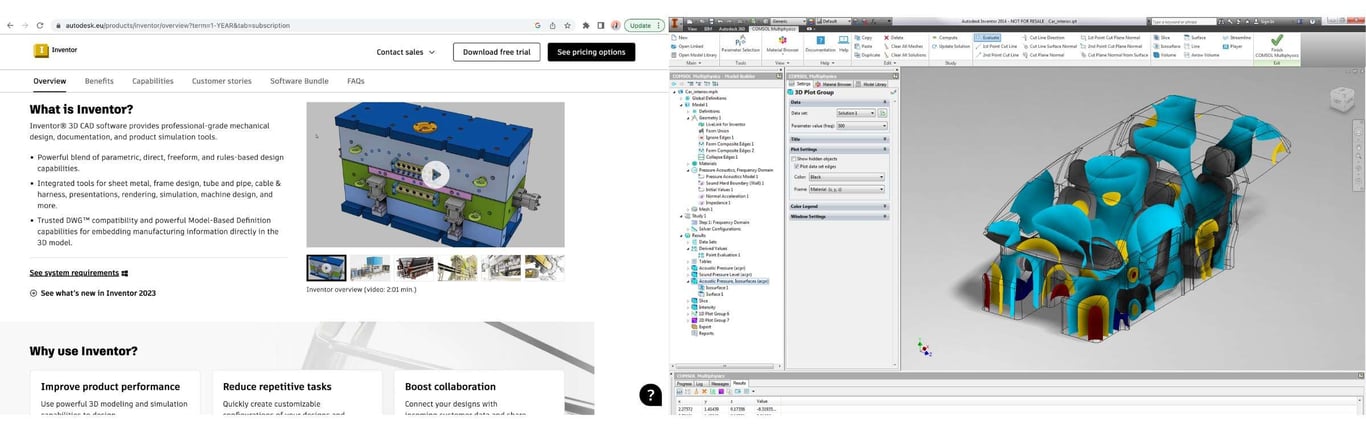Image resolution: width=1366 pixels, height=432 pixels.
Task: Open the Software Bundle tab
Action: pos(299,81)
